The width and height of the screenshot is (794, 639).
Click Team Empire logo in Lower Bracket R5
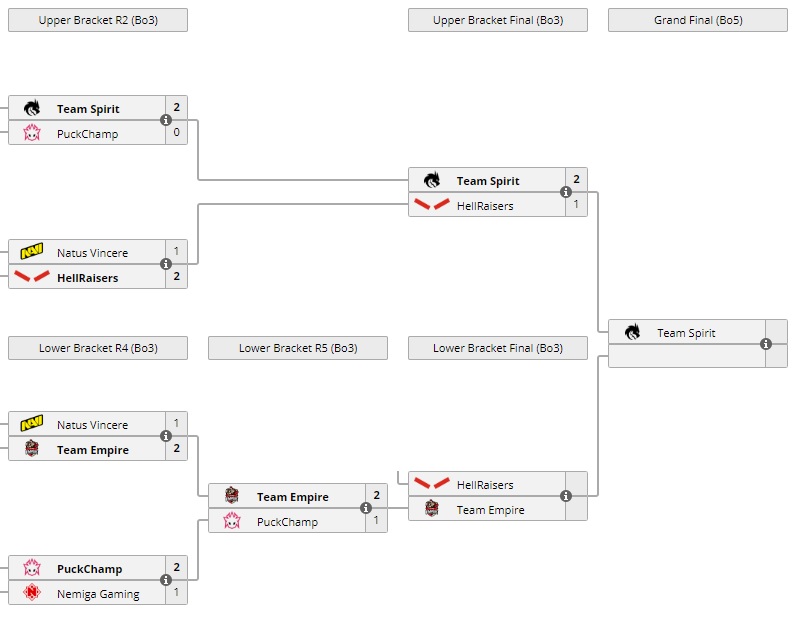(232, 496)
